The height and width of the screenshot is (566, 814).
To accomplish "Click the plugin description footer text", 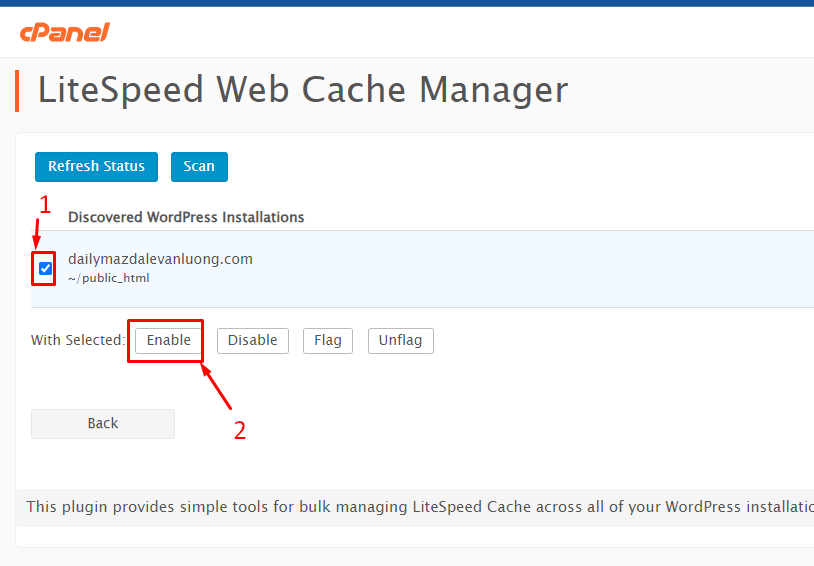I will click(420, 507).
